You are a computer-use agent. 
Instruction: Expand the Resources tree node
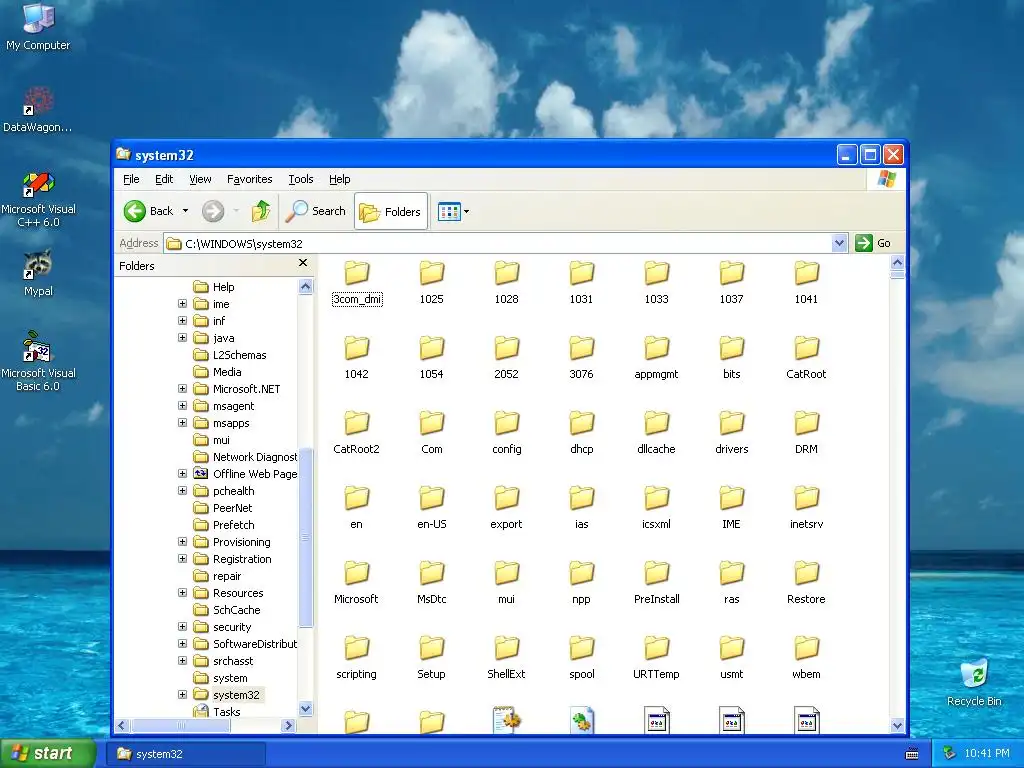[x=182, y=592]
